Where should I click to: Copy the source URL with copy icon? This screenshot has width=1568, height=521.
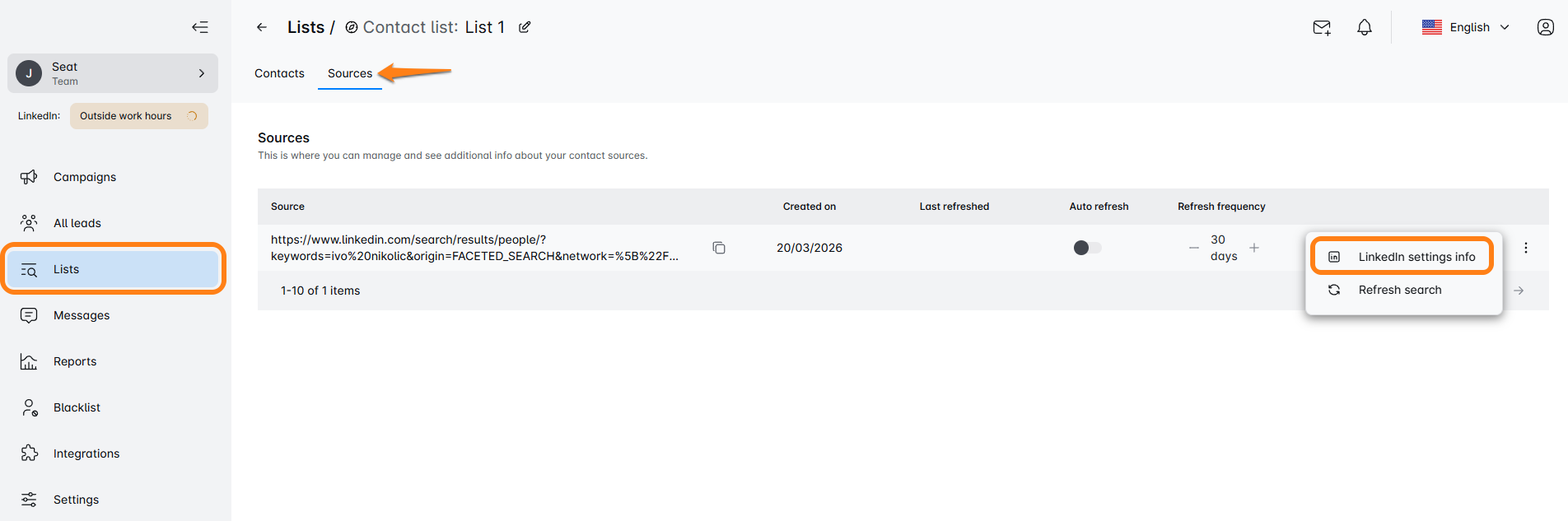click(x=719, y=248)
